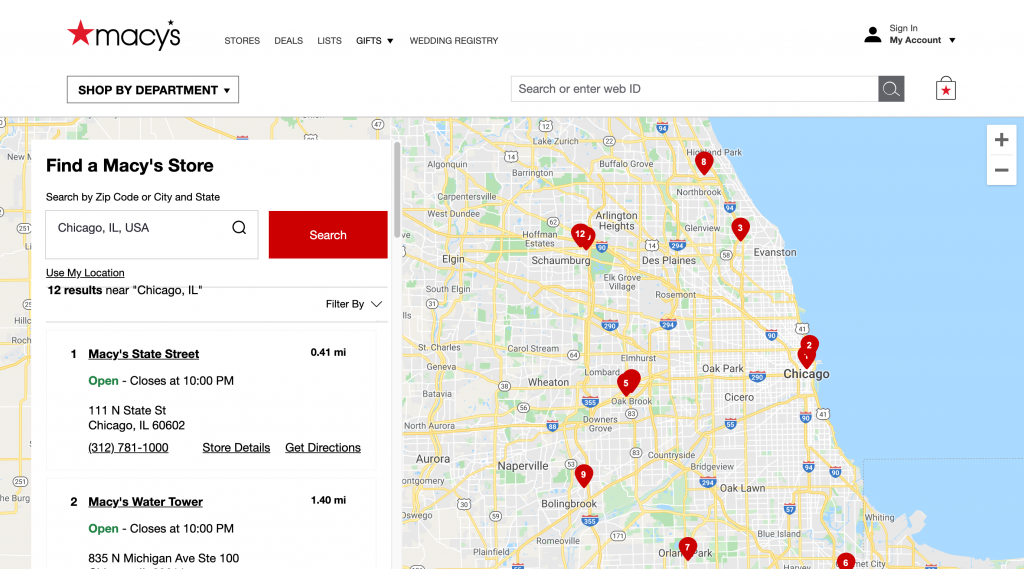Select map pin number 9
The image size is (1024, 569).
pyautogui.click(x=583, y=476)
